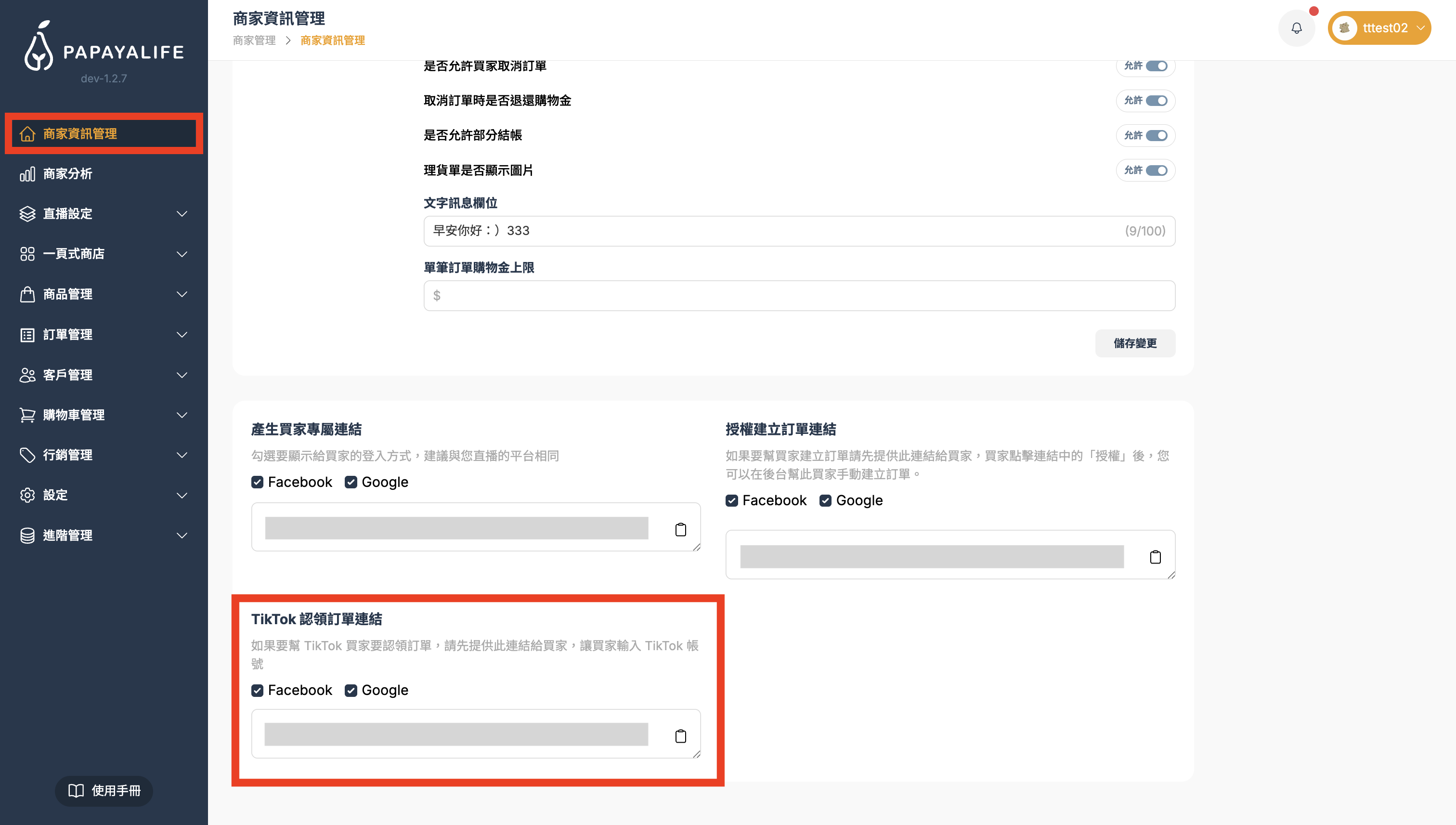Viewport: 1456px width, 825px height.
Task: Copy the TikTok claim order link clipboard icon
Action: pos(681,736)
